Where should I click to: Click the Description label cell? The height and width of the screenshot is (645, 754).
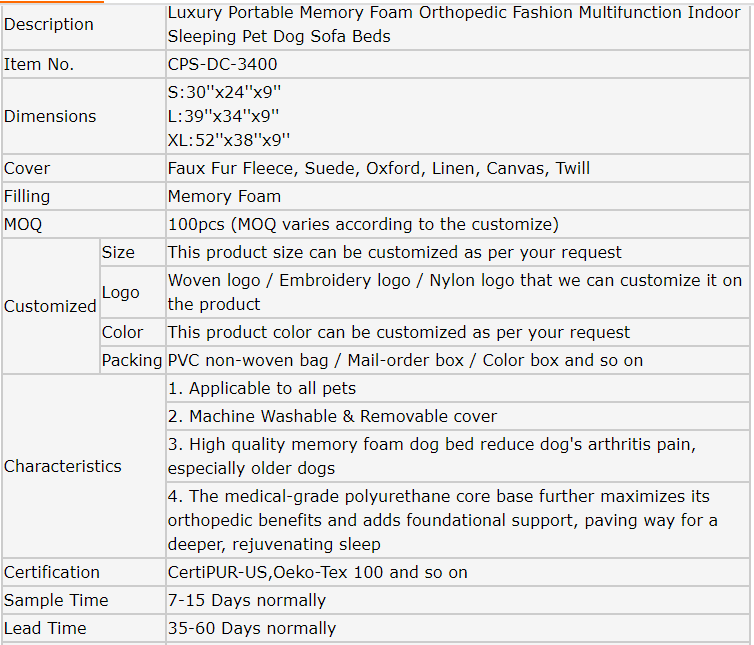(49, 25)
